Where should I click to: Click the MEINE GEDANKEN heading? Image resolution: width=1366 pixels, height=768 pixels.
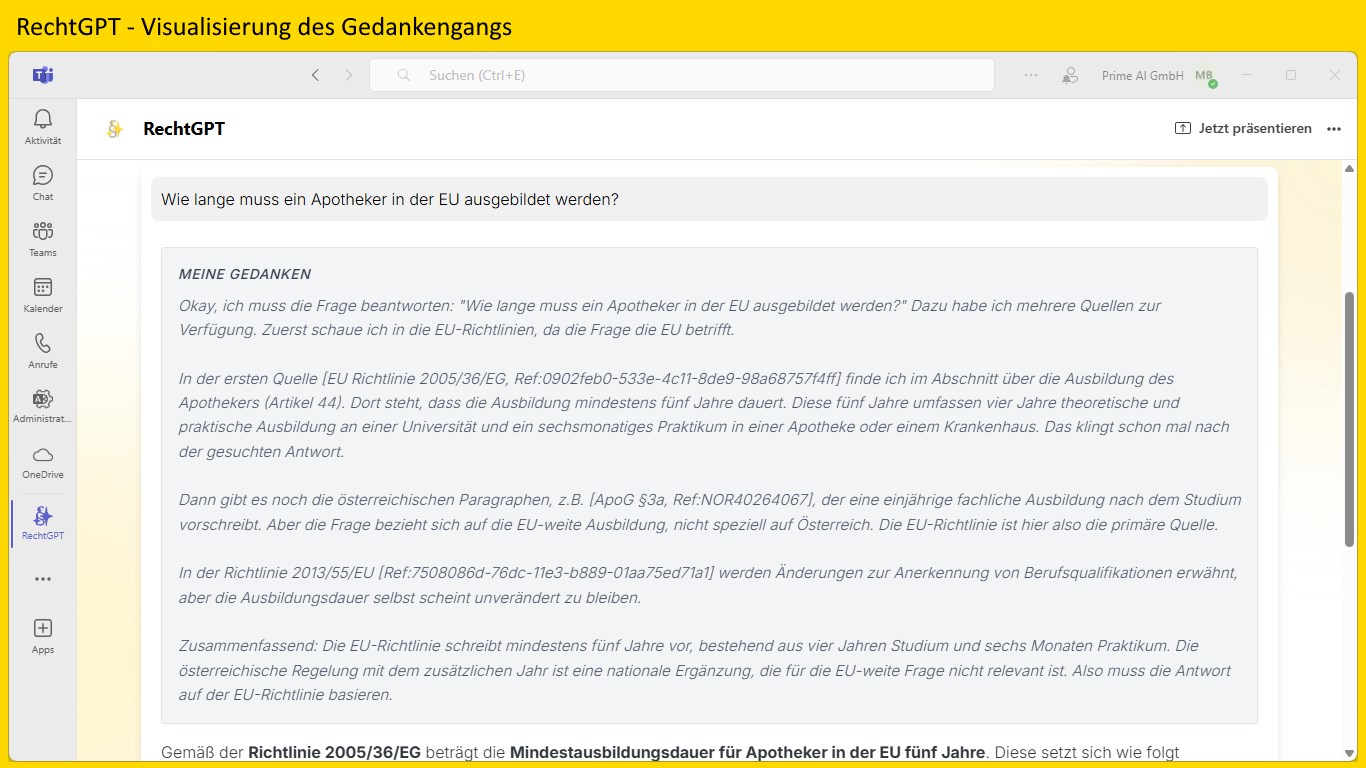(245, 274)
